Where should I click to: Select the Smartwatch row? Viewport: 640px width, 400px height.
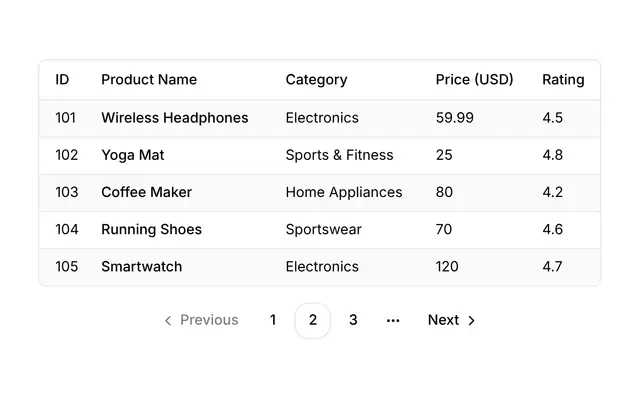point(320,267)
